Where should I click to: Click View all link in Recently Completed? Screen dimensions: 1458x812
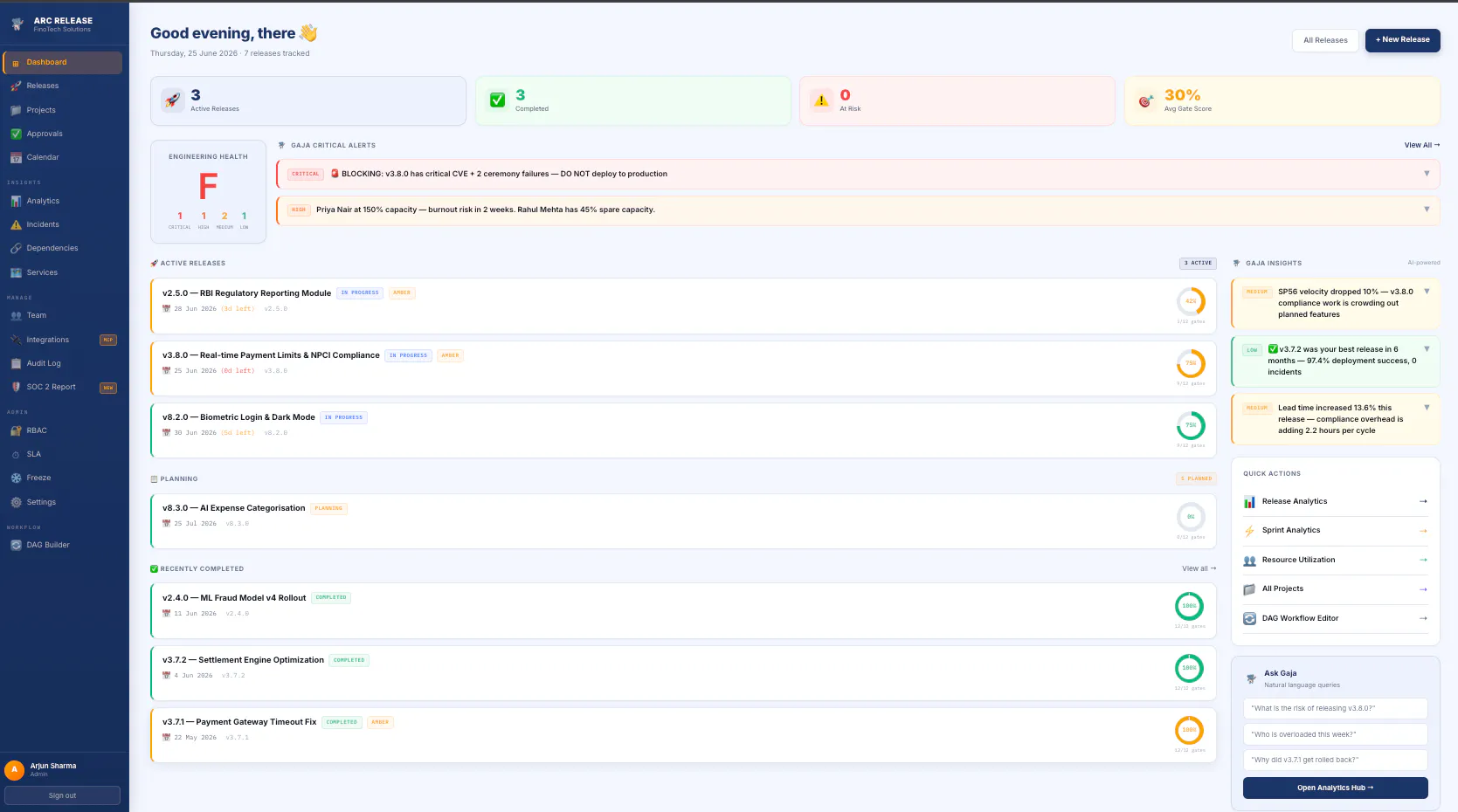point(1199,568)
